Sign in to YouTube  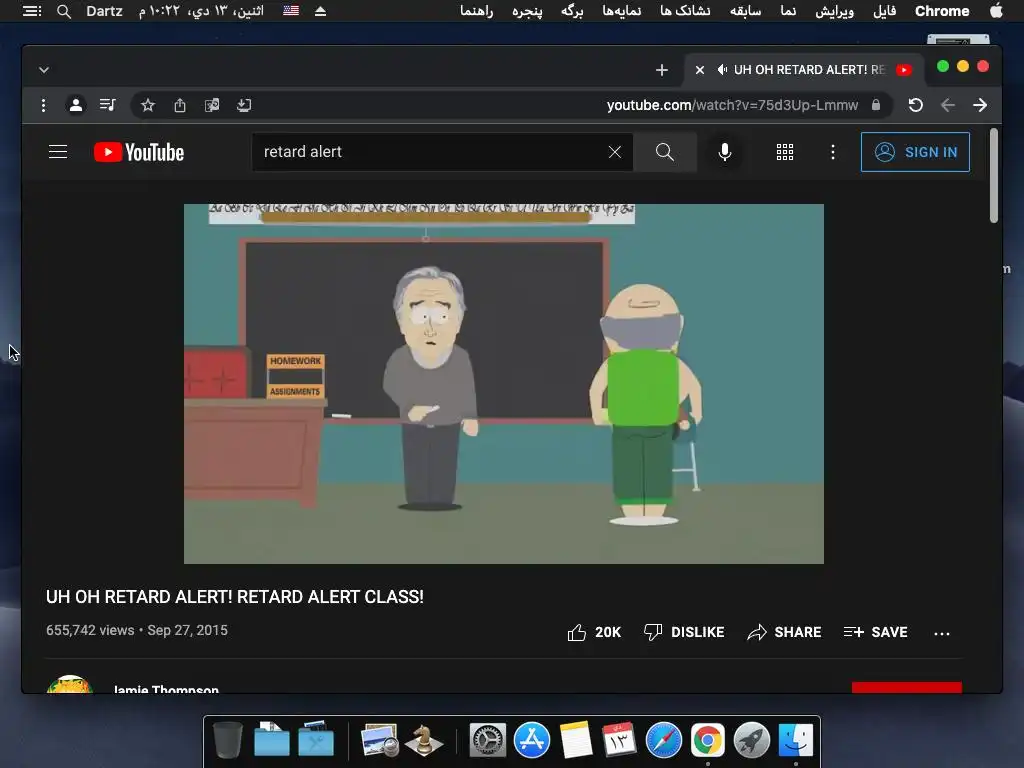click(x=915, y=152)
